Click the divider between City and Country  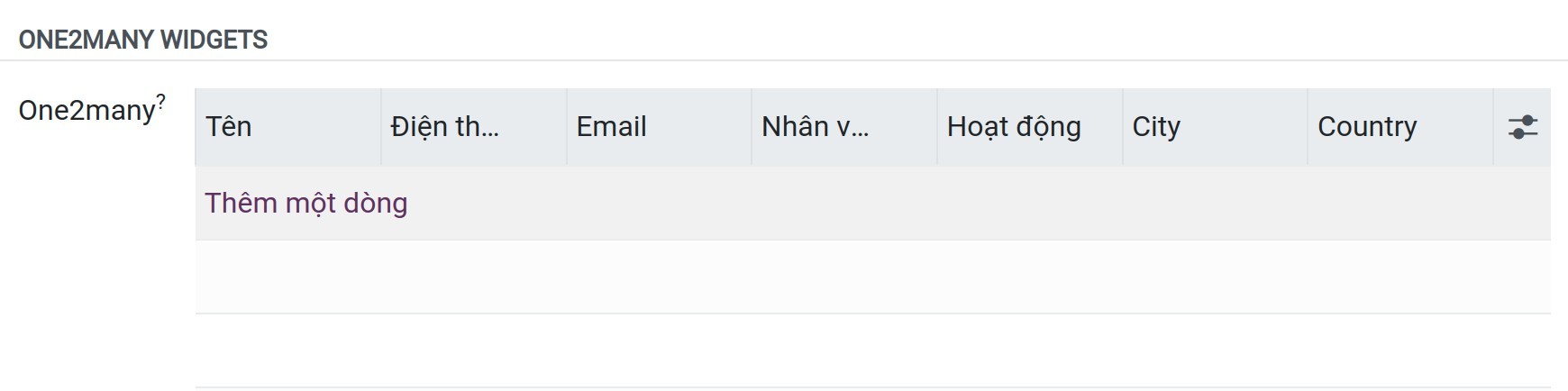(1308, 127)
